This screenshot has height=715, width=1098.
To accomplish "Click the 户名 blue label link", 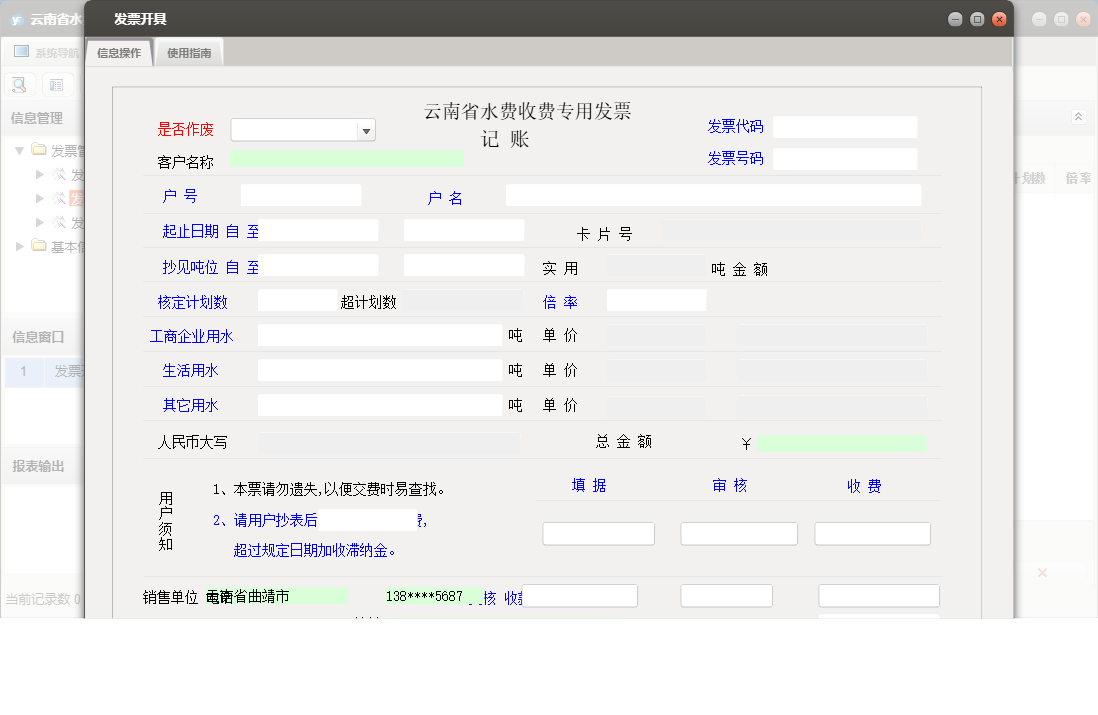I will coord(444,199).
